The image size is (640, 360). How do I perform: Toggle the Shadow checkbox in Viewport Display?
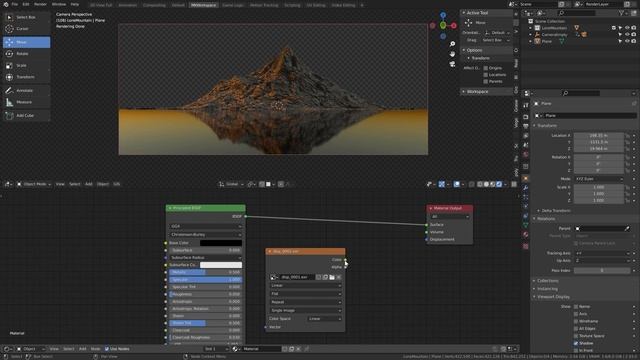tap(576, 343)
